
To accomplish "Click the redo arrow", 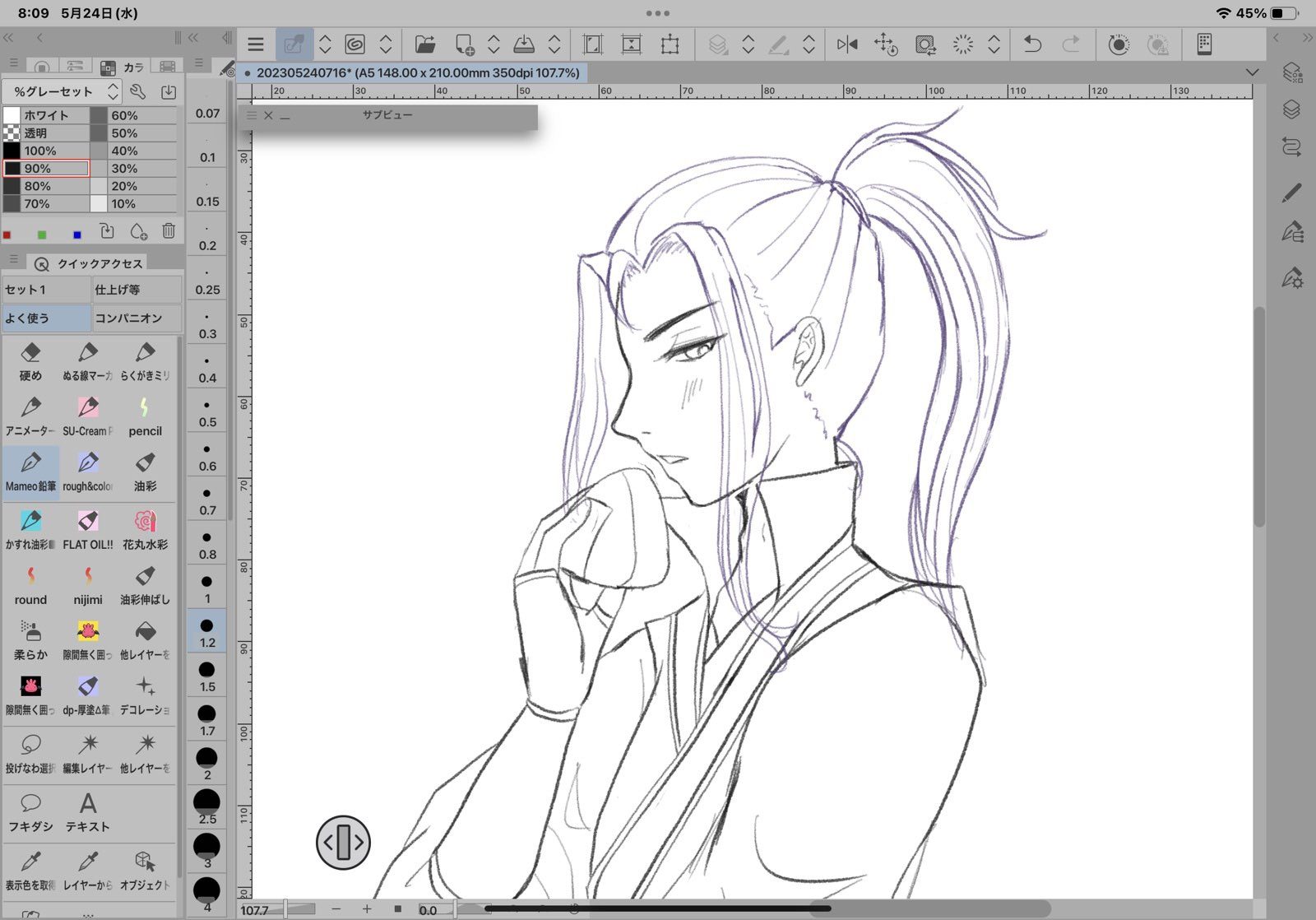I will tap(1071, 44).
